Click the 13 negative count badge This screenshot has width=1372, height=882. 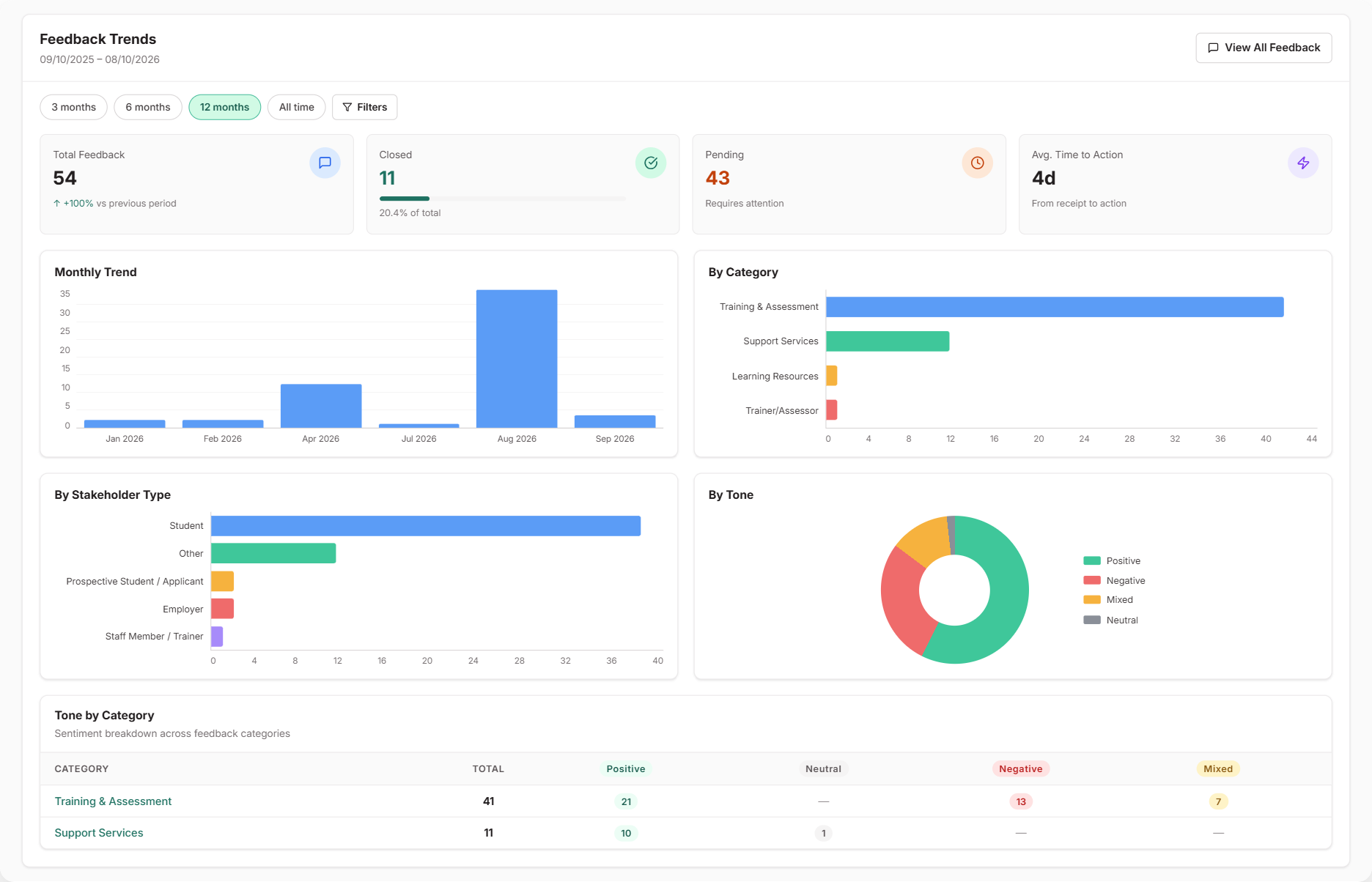(1021, 801)
